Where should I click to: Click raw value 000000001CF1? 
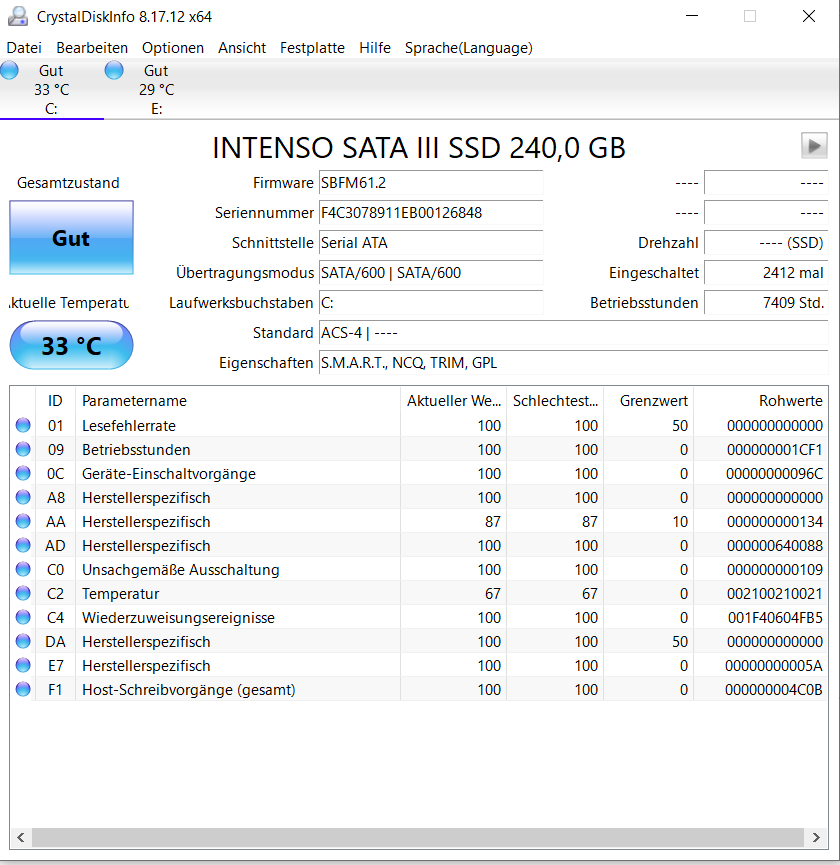click(x=774, y=450)
